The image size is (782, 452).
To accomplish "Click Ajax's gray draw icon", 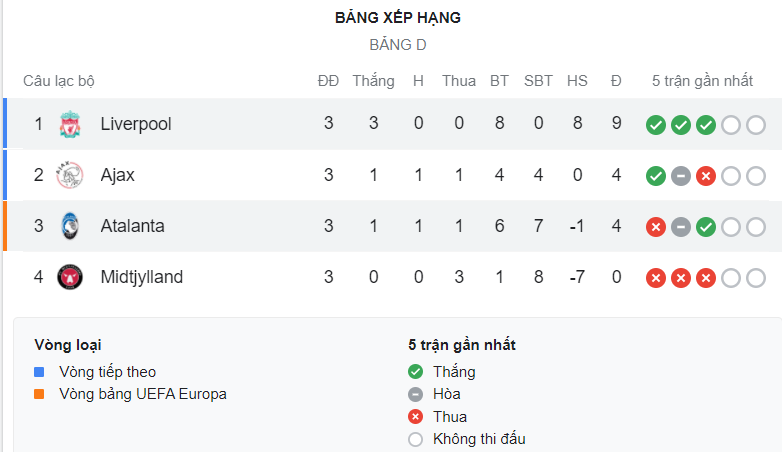I will click(681, 176).
